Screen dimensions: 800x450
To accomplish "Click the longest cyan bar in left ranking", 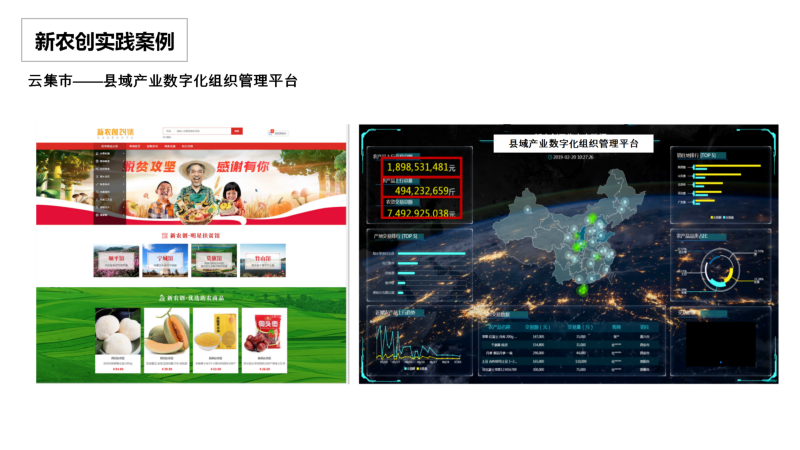I will tap(432, 253).
